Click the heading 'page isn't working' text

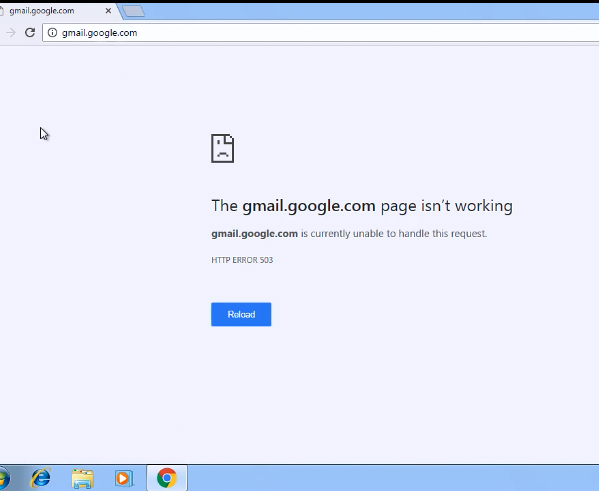[x=447, y=206]
